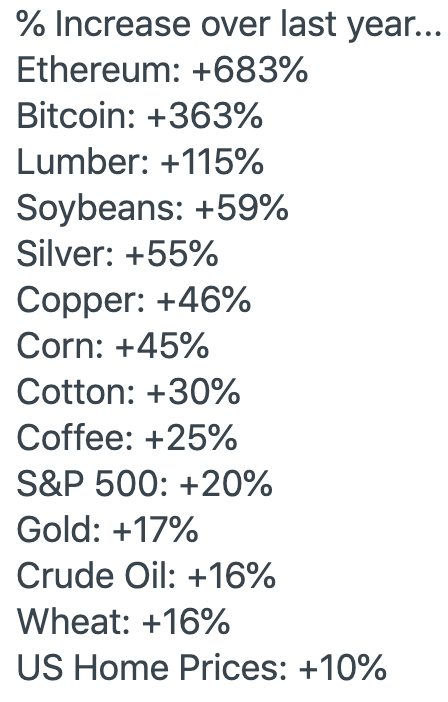
Task: Select the Silver: +55% entry
Action: click(x=117, y=254)
